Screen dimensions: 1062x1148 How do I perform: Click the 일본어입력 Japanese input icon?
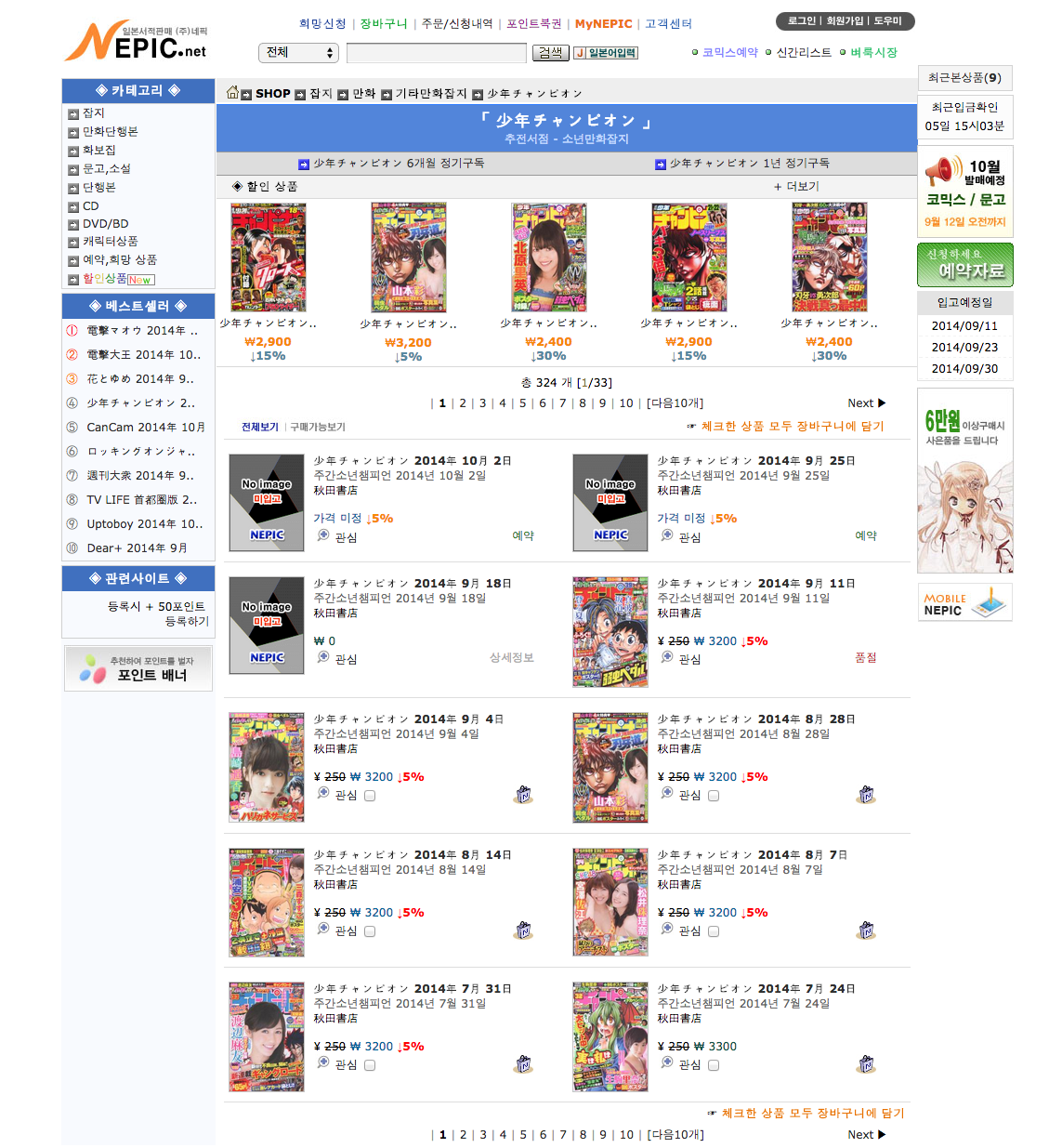[x=606, y=53]
